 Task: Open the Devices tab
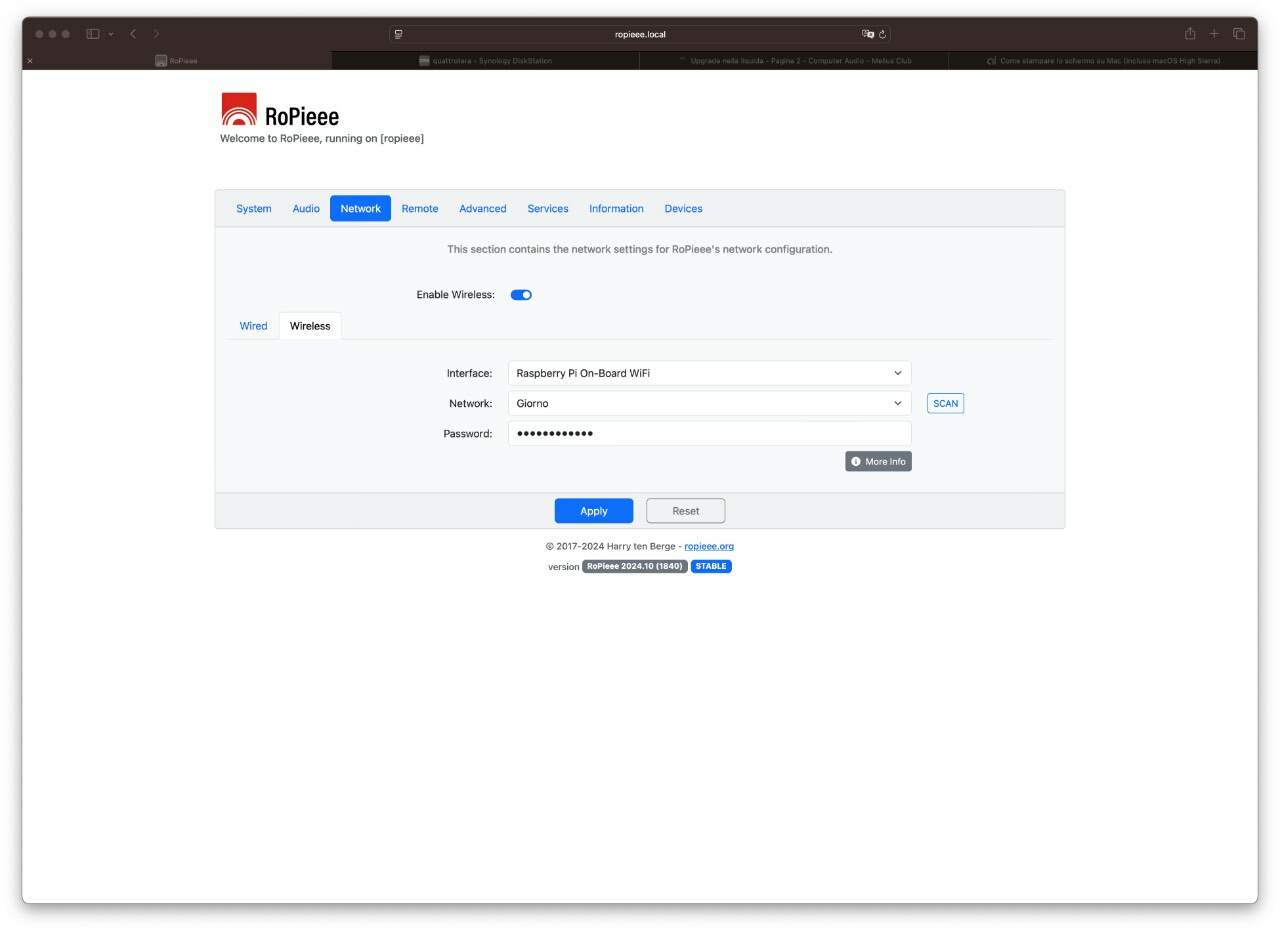pyautogui.click(x=683, y=209)
